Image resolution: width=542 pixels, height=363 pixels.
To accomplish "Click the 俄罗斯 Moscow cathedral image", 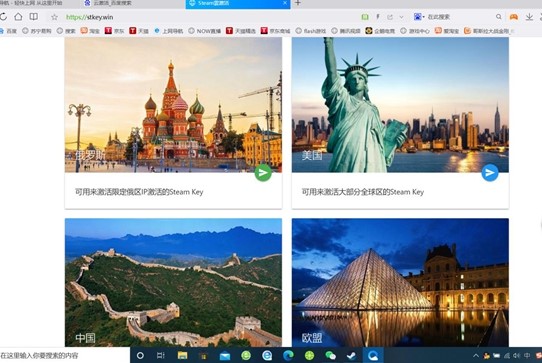I will (173, 105).
